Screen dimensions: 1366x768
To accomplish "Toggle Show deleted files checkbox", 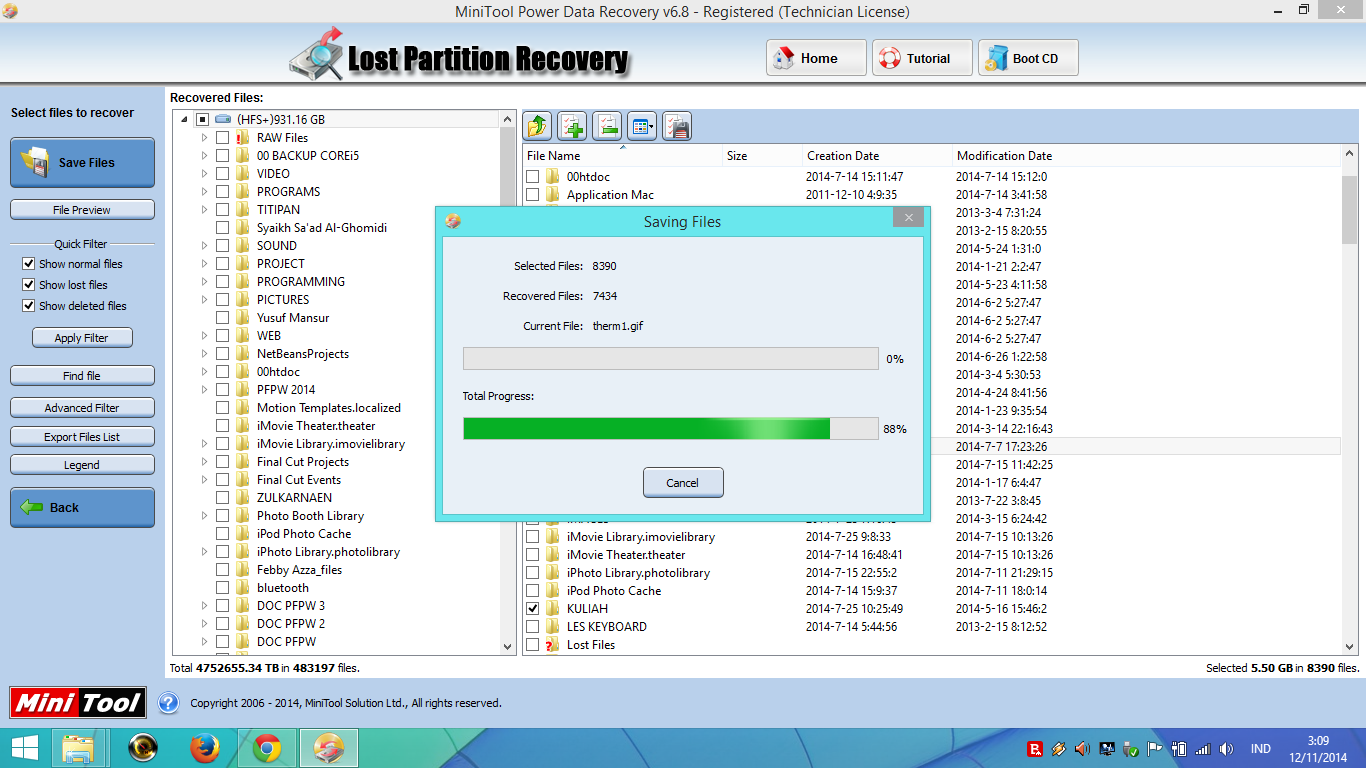I will (29, 306).
